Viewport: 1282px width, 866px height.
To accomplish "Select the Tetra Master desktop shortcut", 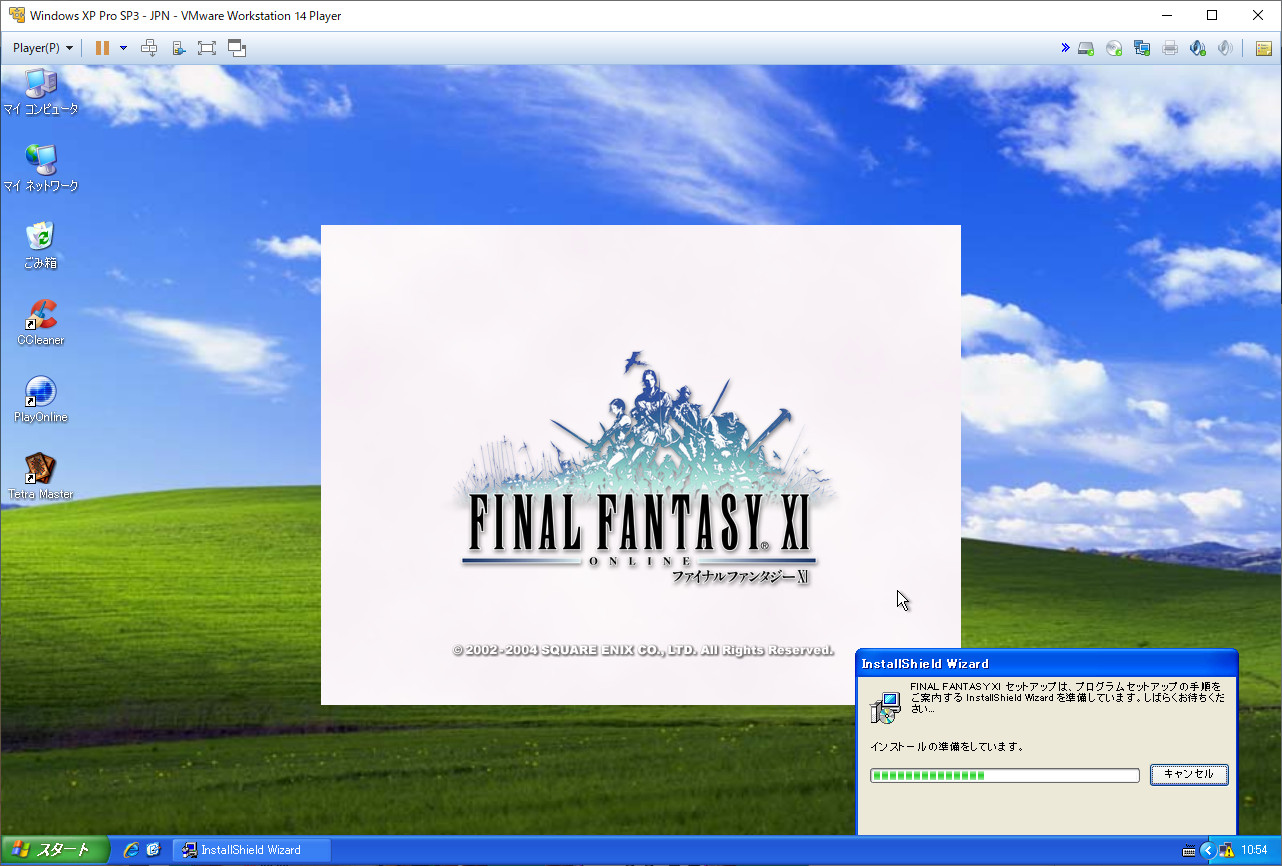I will [x=40, y=476].
